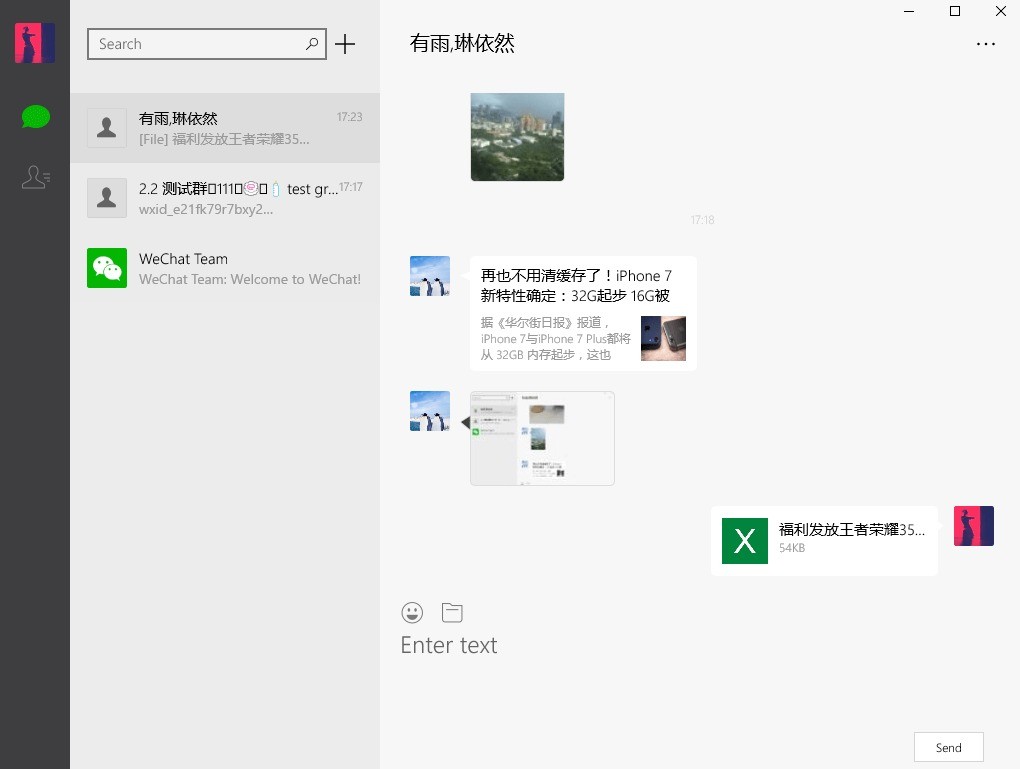1020x769 pixels.
Task: Open the 2.2 测试群 group chat
Action: coord(225,198)
